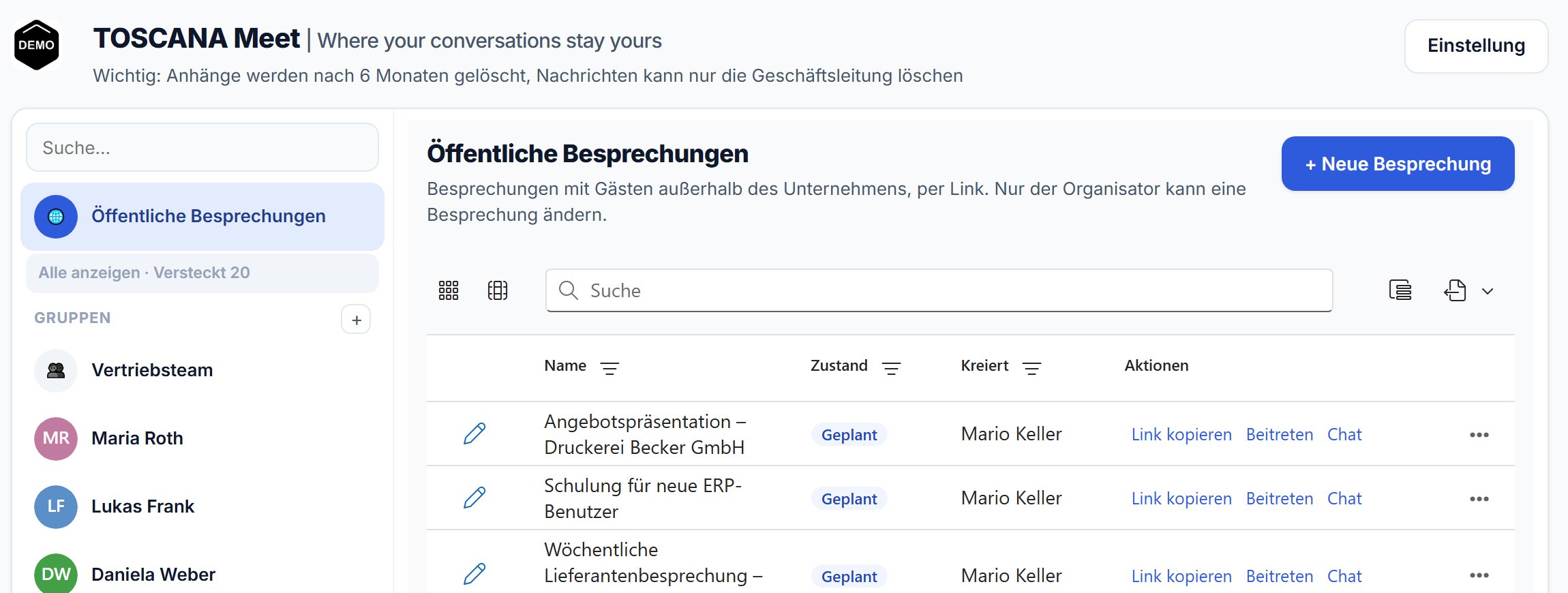Join Wöchentliche Lieferantenbesprechung via Beitreten

point(1280,576)
